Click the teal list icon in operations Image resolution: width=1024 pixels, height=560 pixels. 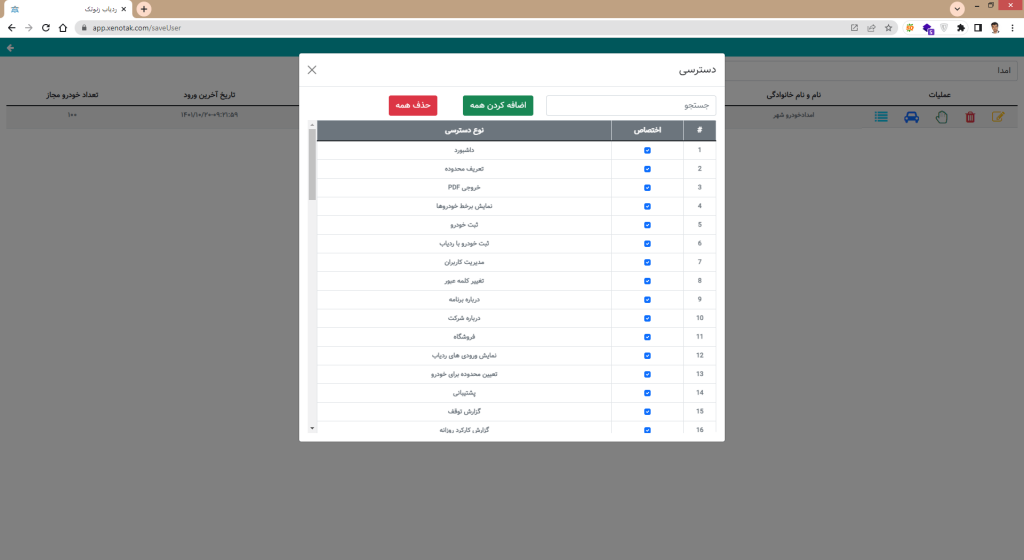881,117
